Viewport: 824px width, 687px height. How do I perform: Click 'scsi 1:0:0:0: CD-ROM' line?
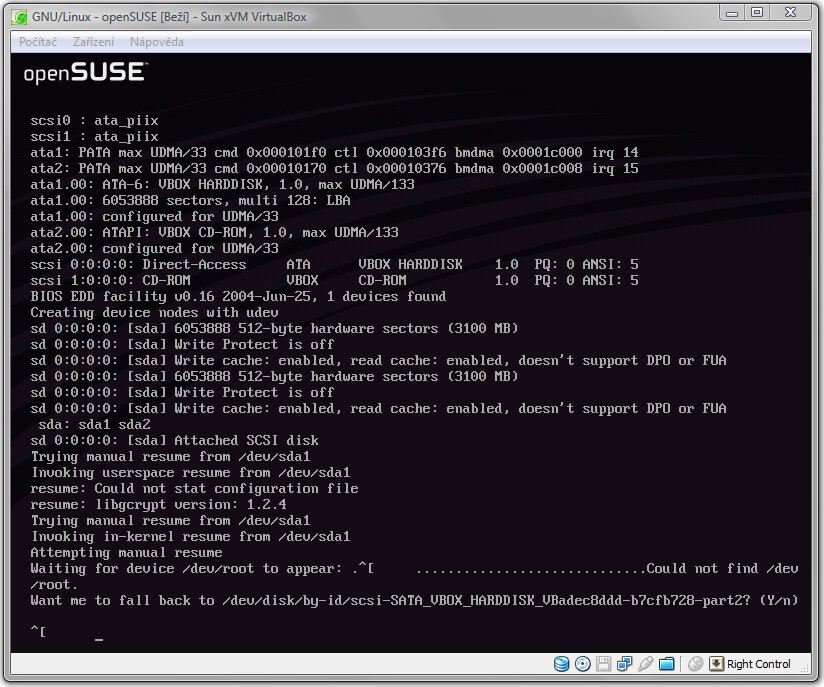pyautogui.click(x=334, y=280)
